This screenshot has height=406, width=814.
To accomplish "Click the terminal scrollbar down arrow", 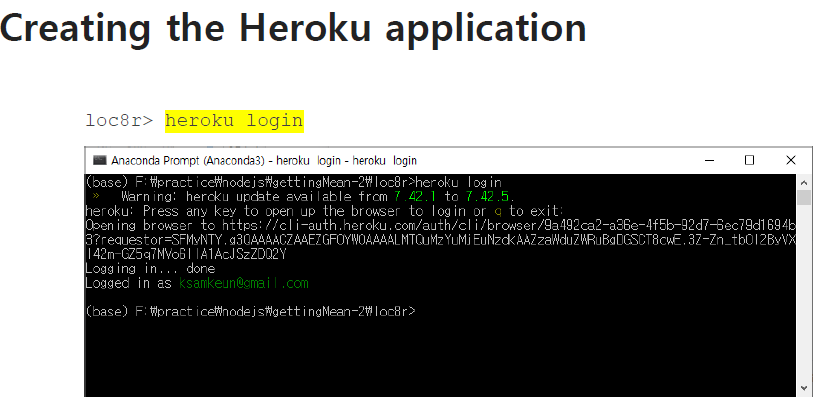I will (804, 388).
